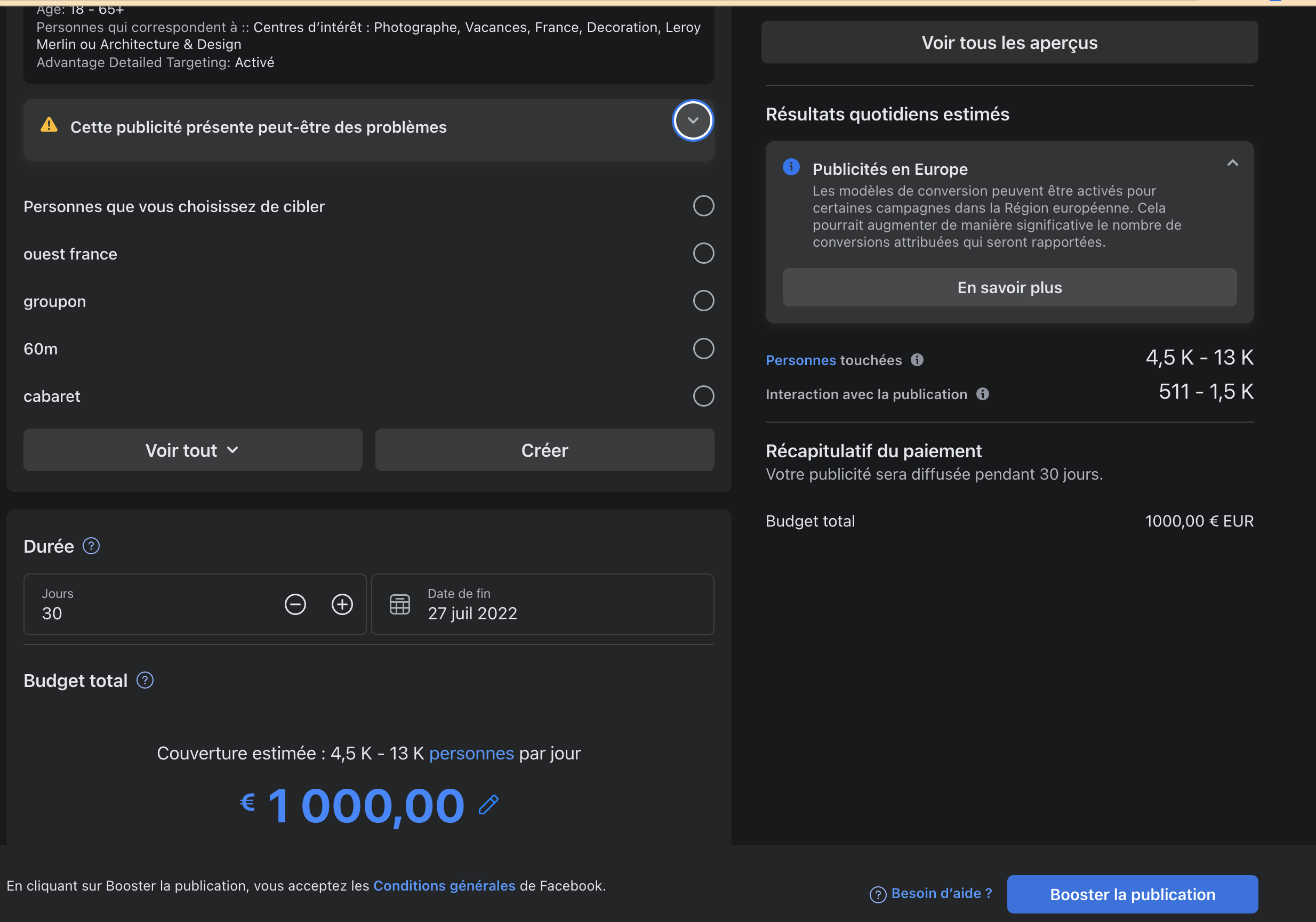
Task: Click info icon beside Interaction avec la publication
Action: click(982, 394)
